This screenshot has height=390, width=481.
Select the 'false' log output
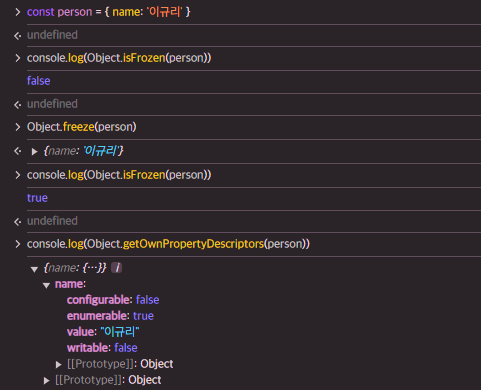point(39,81)
